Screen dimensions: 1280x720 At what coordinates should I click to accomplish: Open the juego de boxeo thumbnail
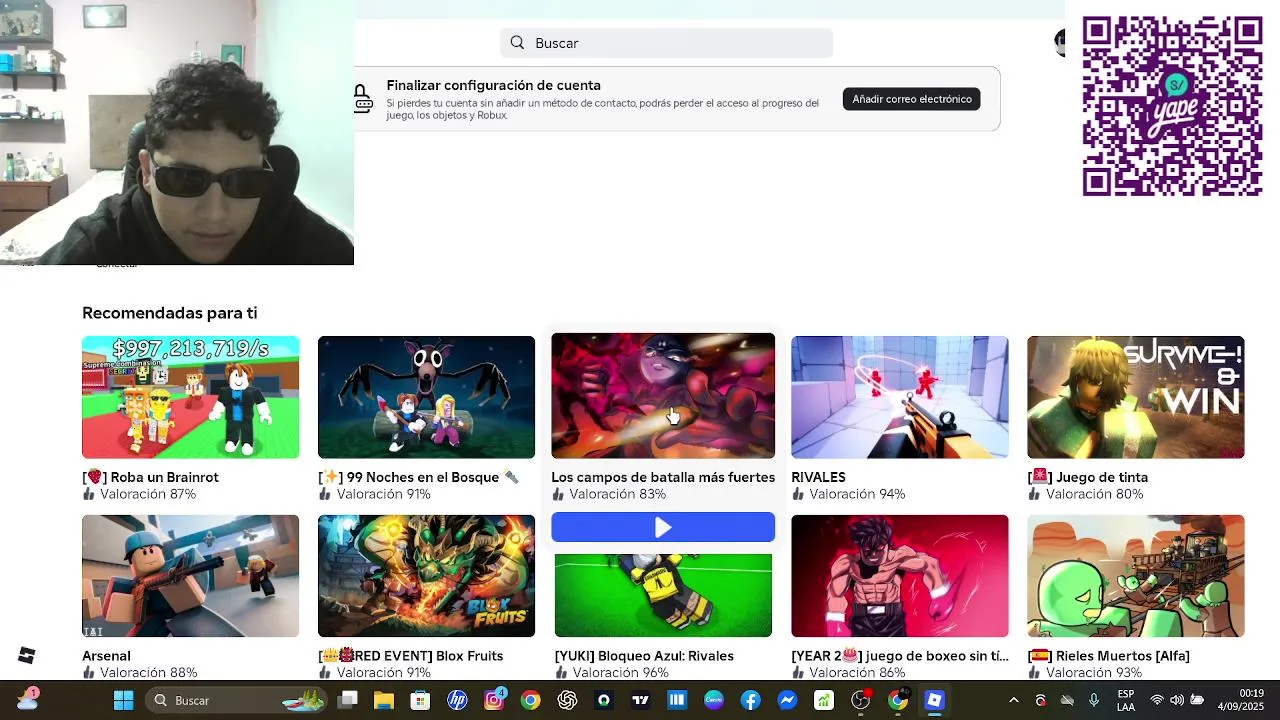(x=900, y=576)
